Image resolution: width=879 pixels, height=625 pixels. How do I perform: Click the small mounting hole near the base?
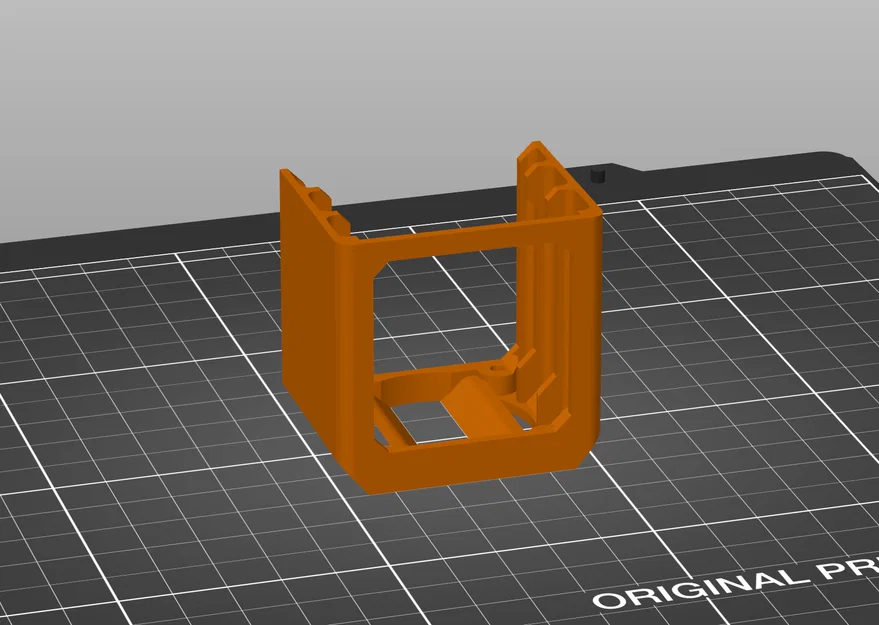pyautogui.click(x=497, y=368)
